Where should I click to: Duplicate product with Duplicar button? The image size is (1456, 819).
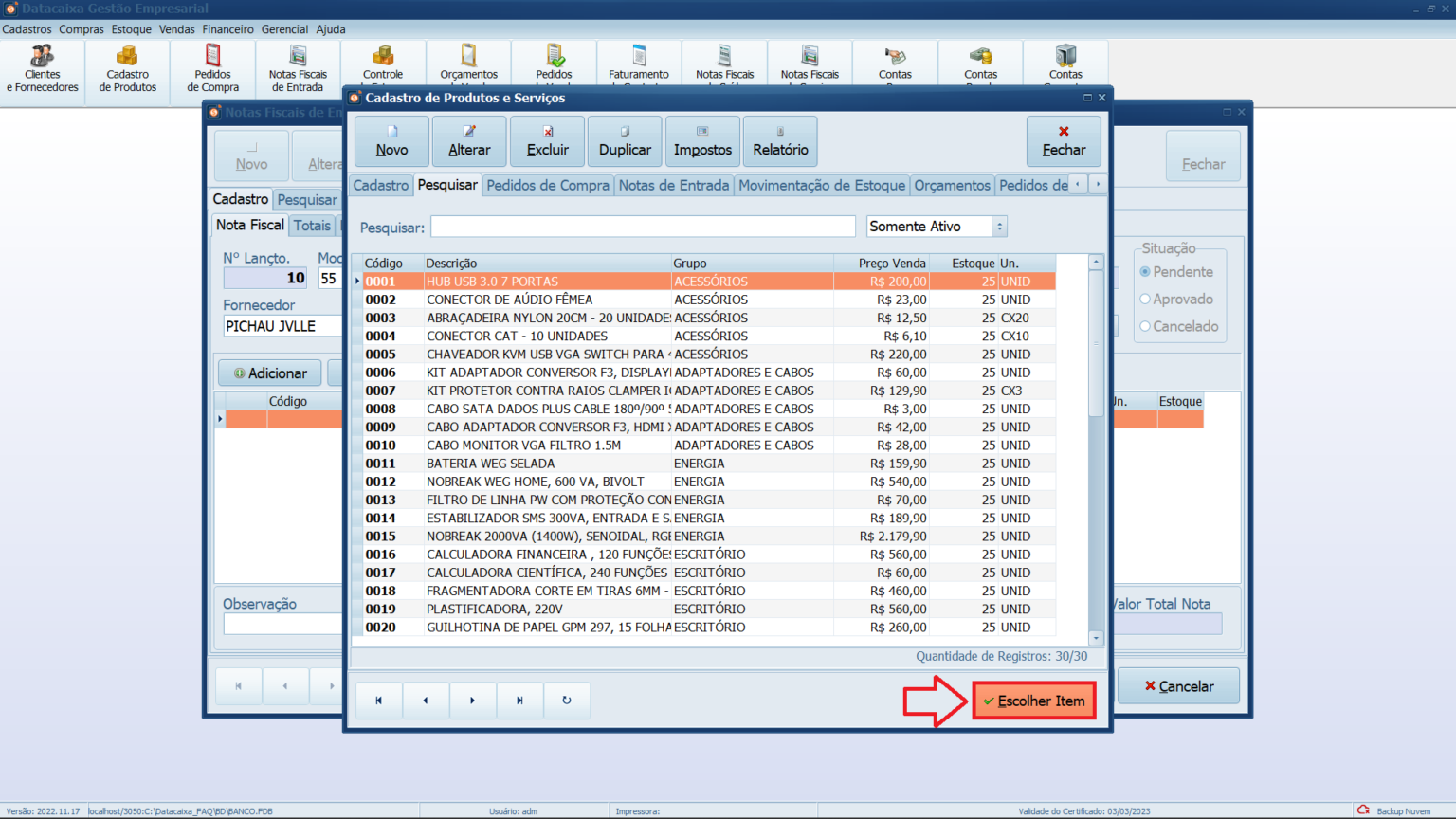click(x=625, y=141)
